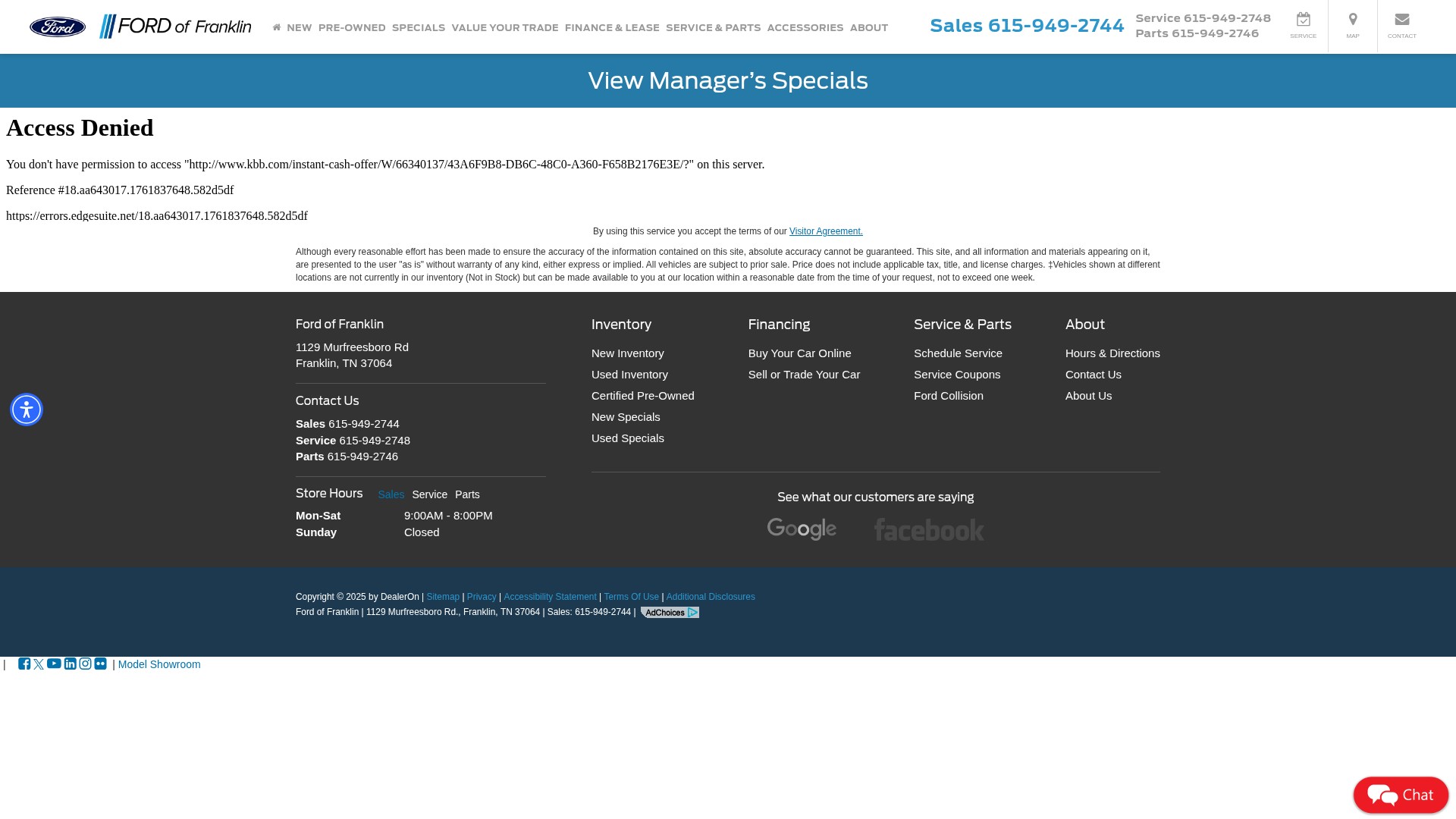The height and width of the screenshot is (819, 1456).
Task: Call Parts 615-949-2746 in header
Action: [x=1197, y=33]
